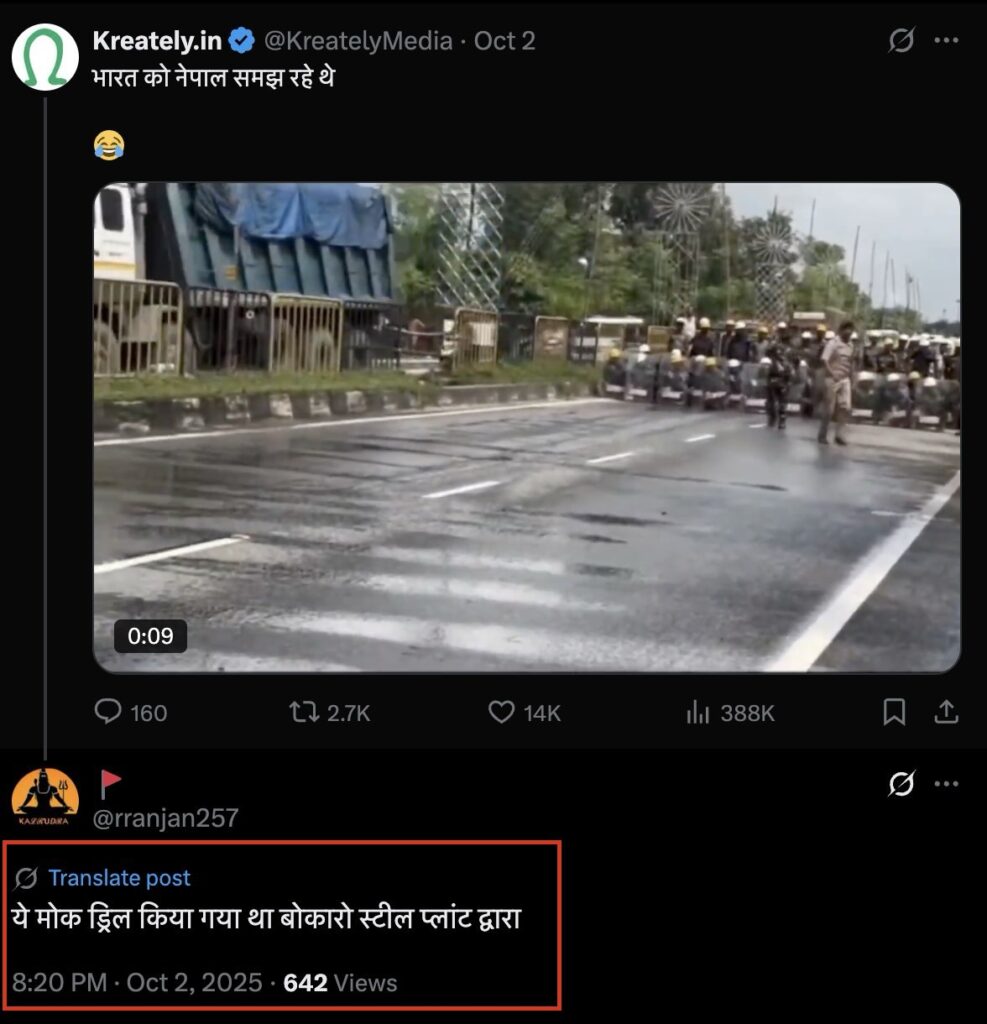The image size is (987, 1024).
Task: Click the Oct 2 post date
Action: click(504, 41)
